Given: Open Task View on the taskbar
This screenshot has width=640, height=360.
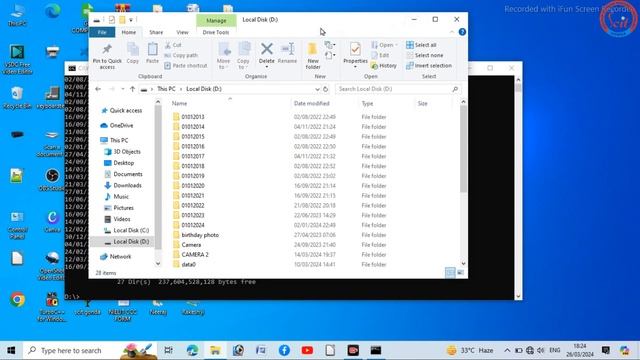Looking at the screenshot, I should (x=168, y=350).
